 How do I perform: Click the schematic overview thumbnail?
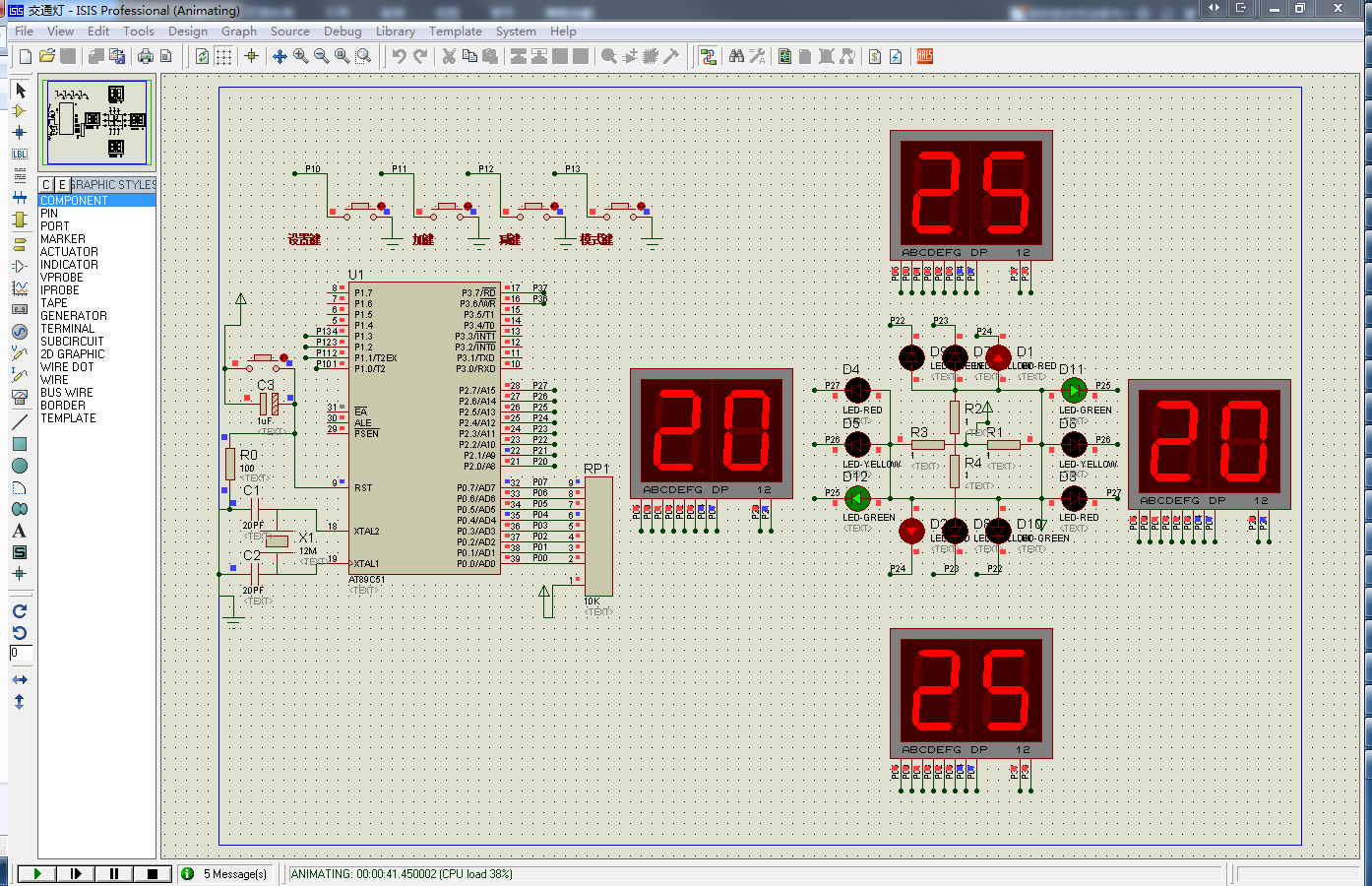pos(96,122)
